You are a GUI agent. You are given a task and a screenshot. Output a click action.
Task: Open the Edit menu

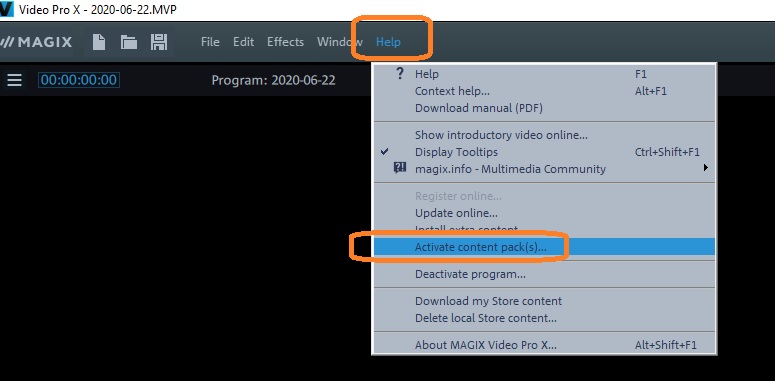tap(244, 42)
